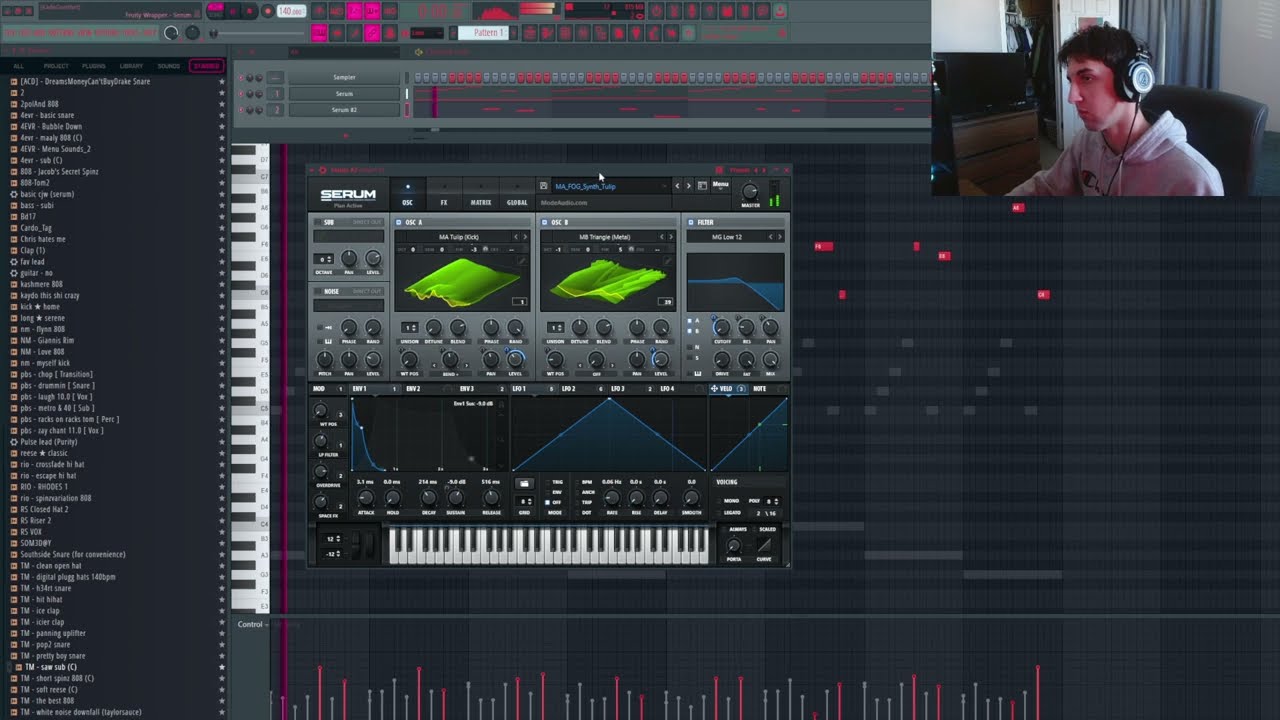This screenshot has height=720, width=1280.
Task: Change OSC A unison voices stepper
Action: coord(410,327)
